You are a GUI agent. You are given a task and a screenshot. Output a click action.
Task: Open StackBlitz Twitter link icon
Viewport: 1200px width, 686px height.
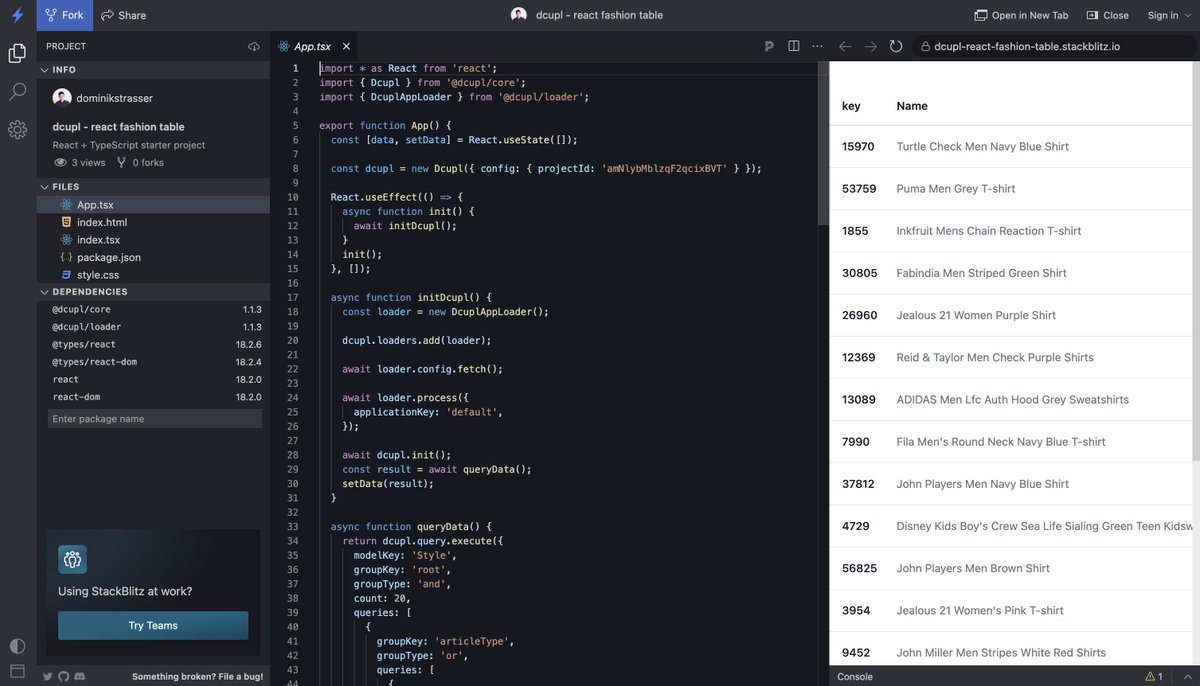[x=47, y=677]
